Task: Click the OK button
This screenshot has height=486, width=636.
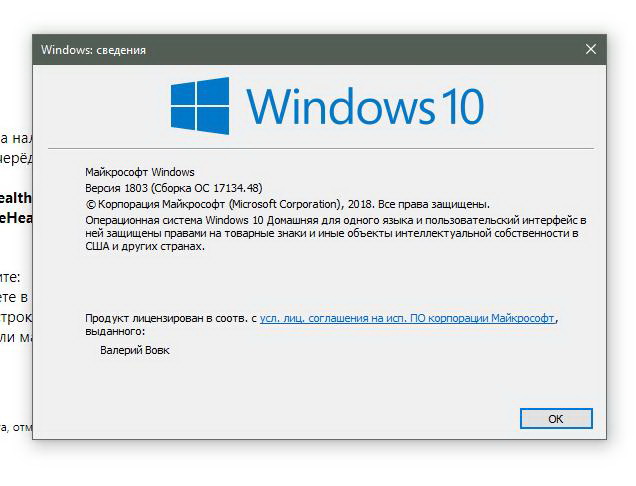Action: 556,418
